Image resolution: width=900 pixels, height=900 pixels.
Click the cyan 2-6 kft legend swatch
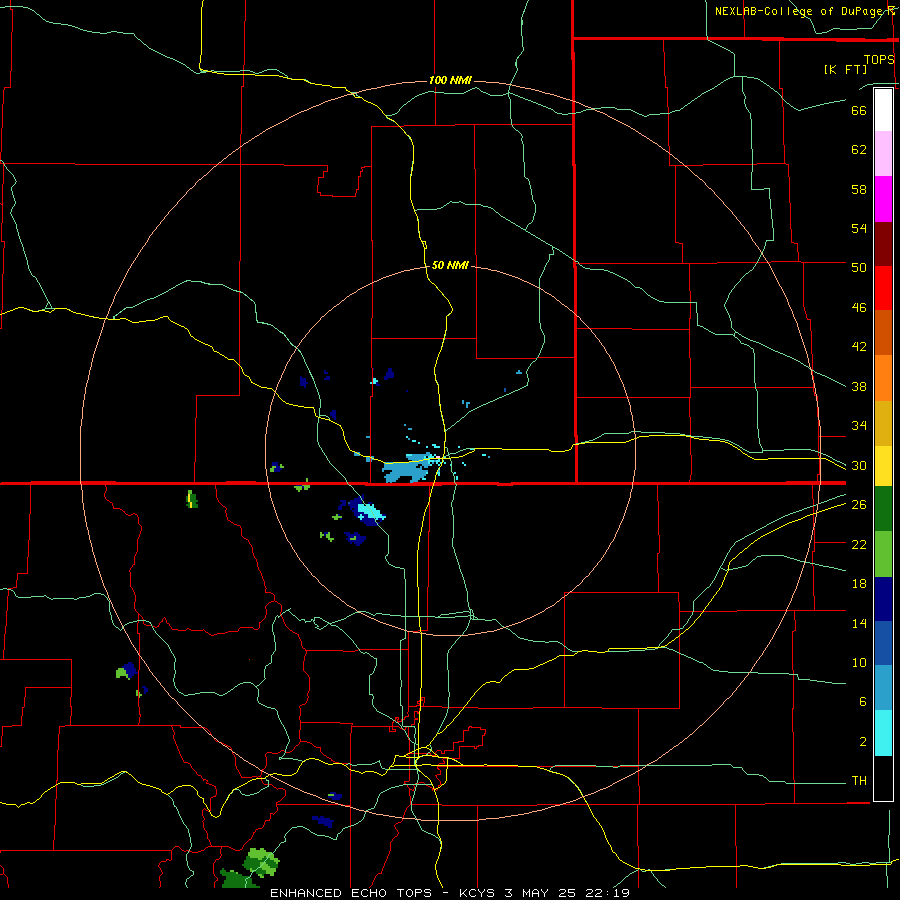[883, 733]
